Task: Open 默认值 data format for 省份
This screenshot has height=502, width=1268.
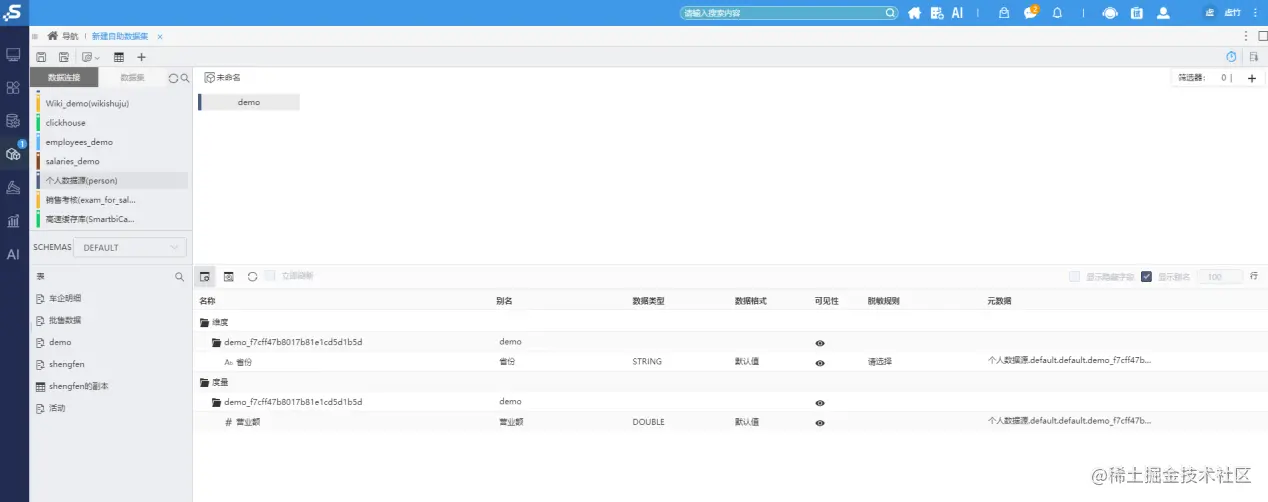Action: coord(746,362)
